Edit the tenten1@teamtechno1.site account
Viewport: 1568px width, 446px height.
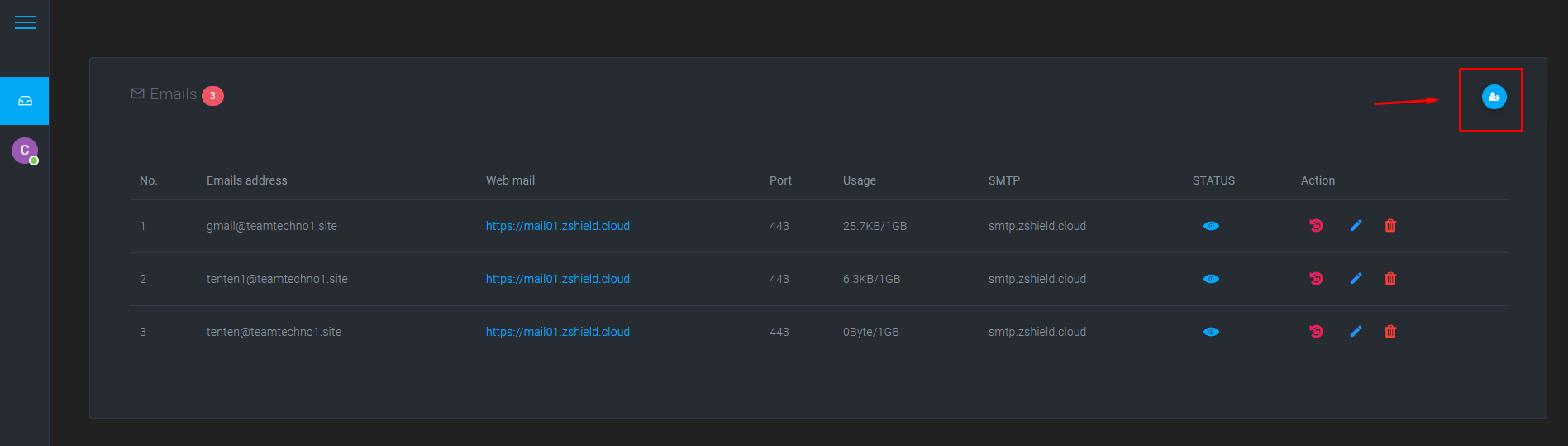(1356, 278)
